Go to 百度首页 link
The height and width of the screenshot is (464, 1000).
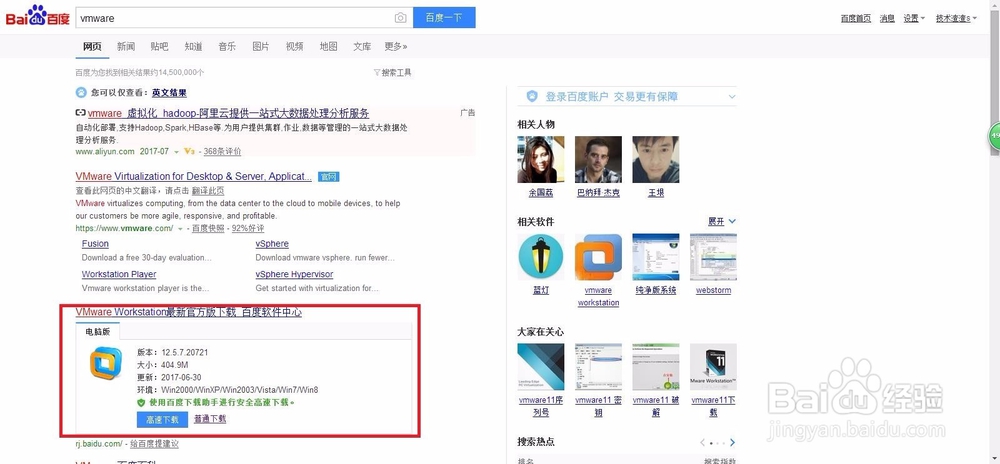(856, 18)
